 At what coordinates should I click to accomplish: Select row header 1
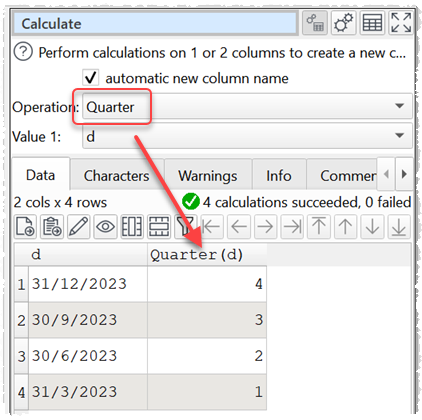(21, 284)
